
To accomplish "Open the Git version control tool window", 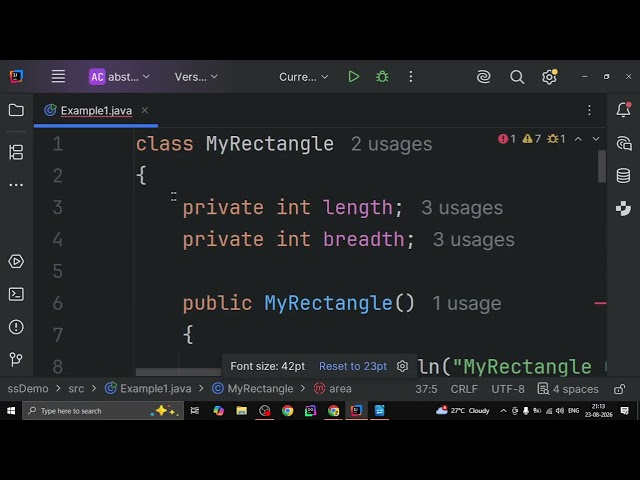I will click(16, 359).
